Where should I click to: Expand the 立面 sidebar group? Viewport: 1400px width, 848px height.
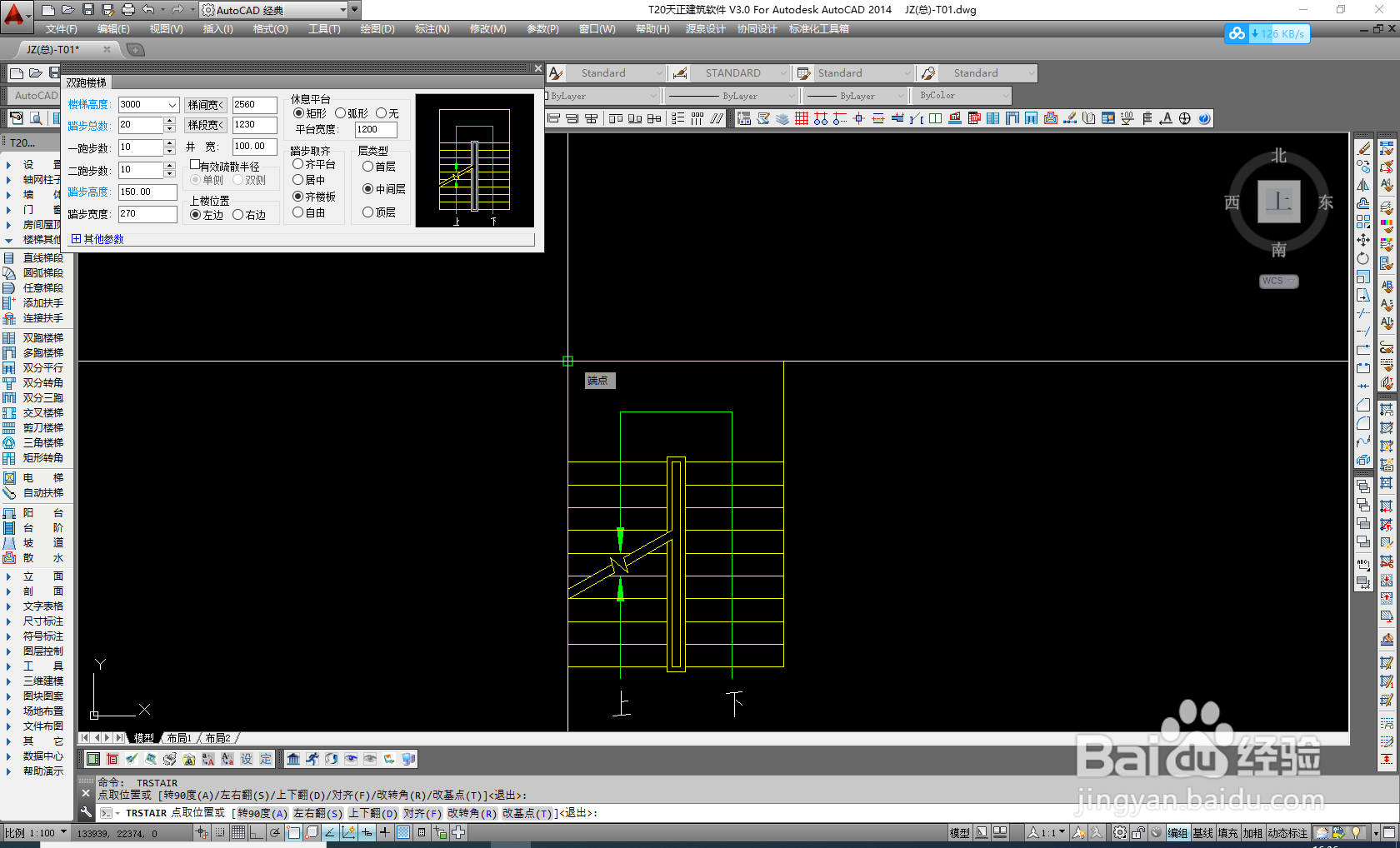tap(33, 576)
